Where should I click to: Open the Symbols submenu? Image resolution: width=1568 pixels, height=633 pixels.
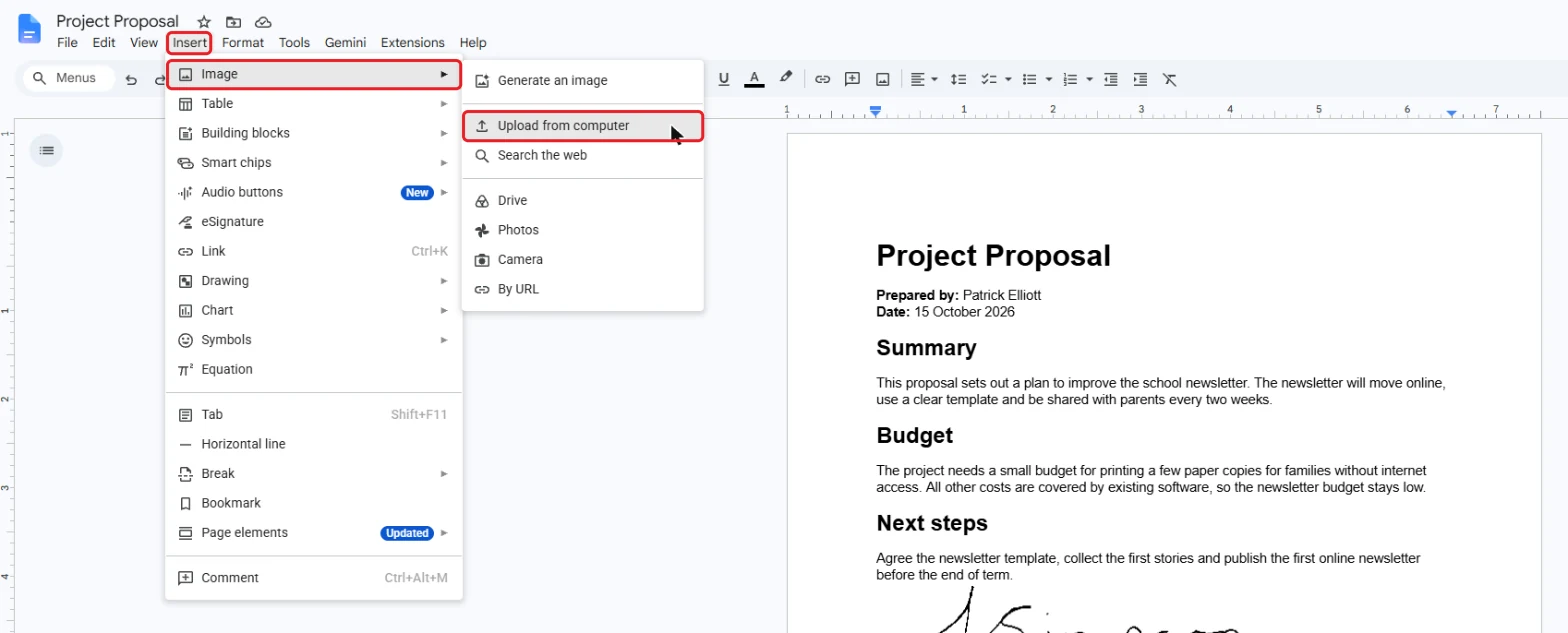point(314,340)
